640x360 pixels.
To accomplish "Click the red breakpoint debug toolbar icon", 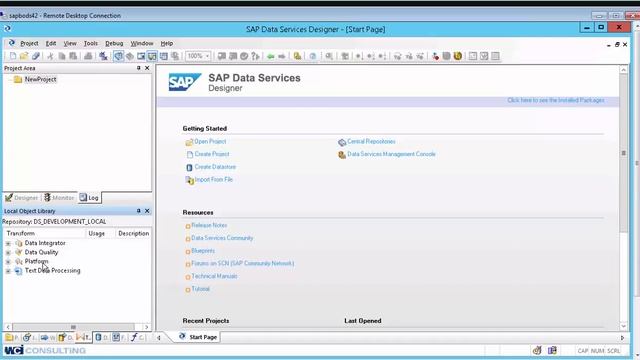I will (435, 56).
